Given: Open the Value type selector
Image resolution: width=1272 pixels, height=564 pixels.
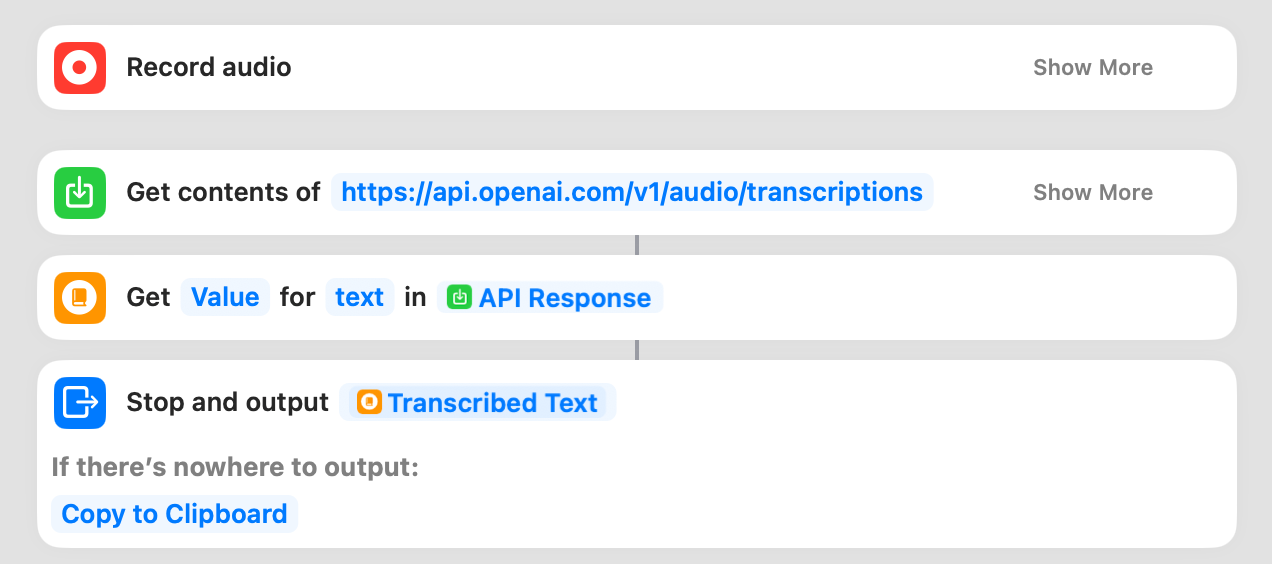Looking at the screenshot, I should click(225, 298).
